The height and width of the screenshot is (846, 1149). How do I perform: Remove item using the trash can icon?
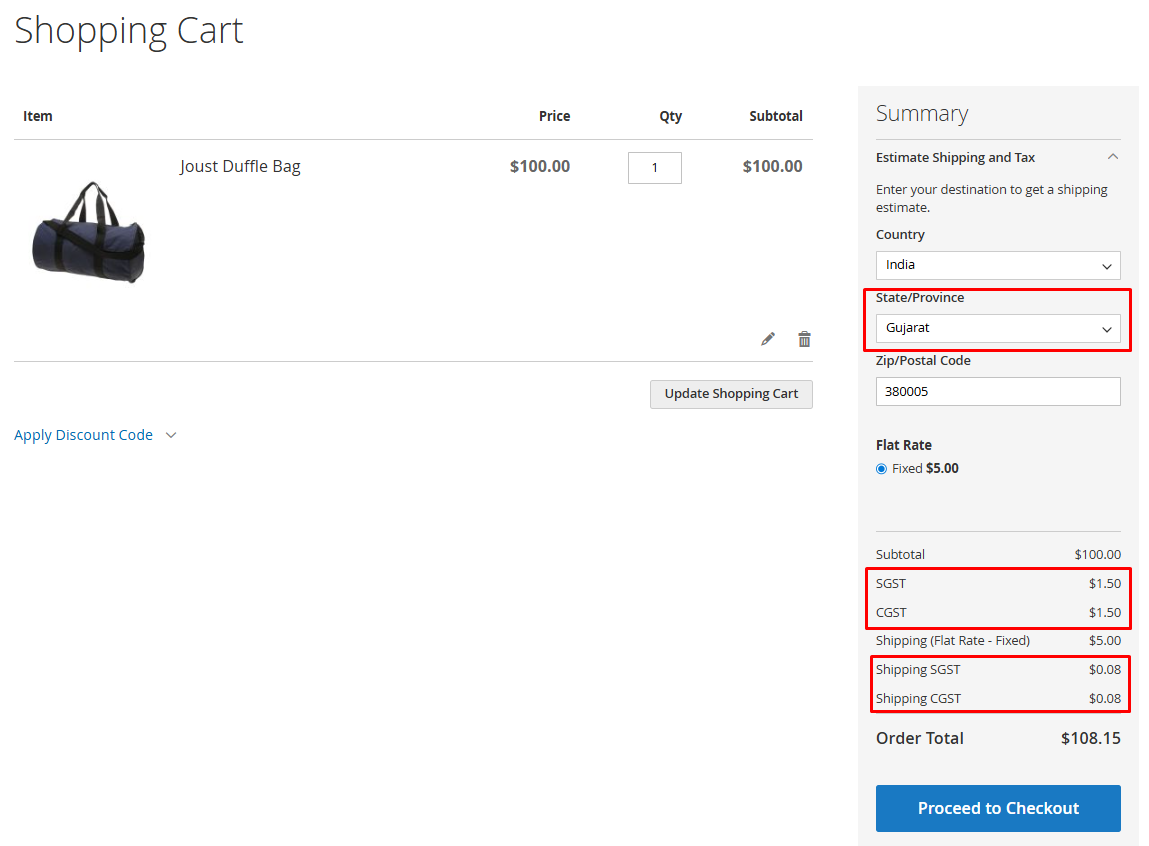tap(804, 339)
